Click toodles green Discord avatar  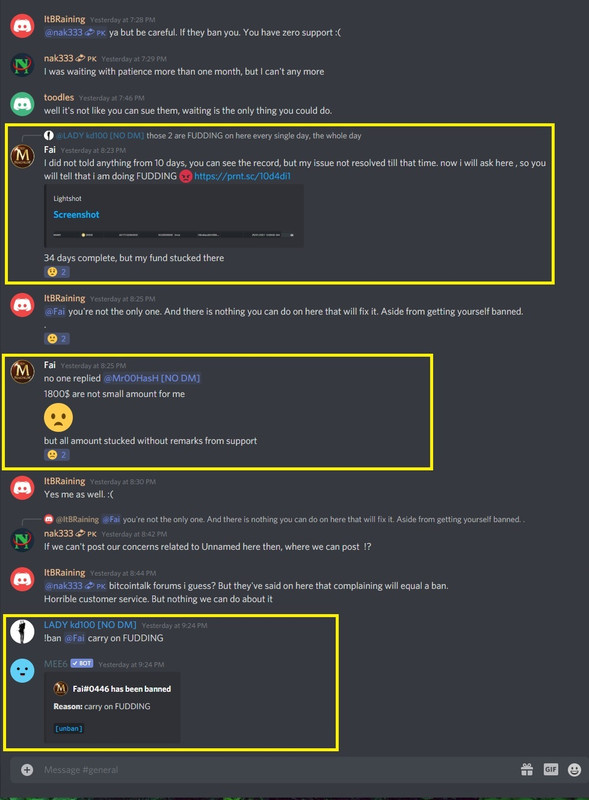click(22, 104)
